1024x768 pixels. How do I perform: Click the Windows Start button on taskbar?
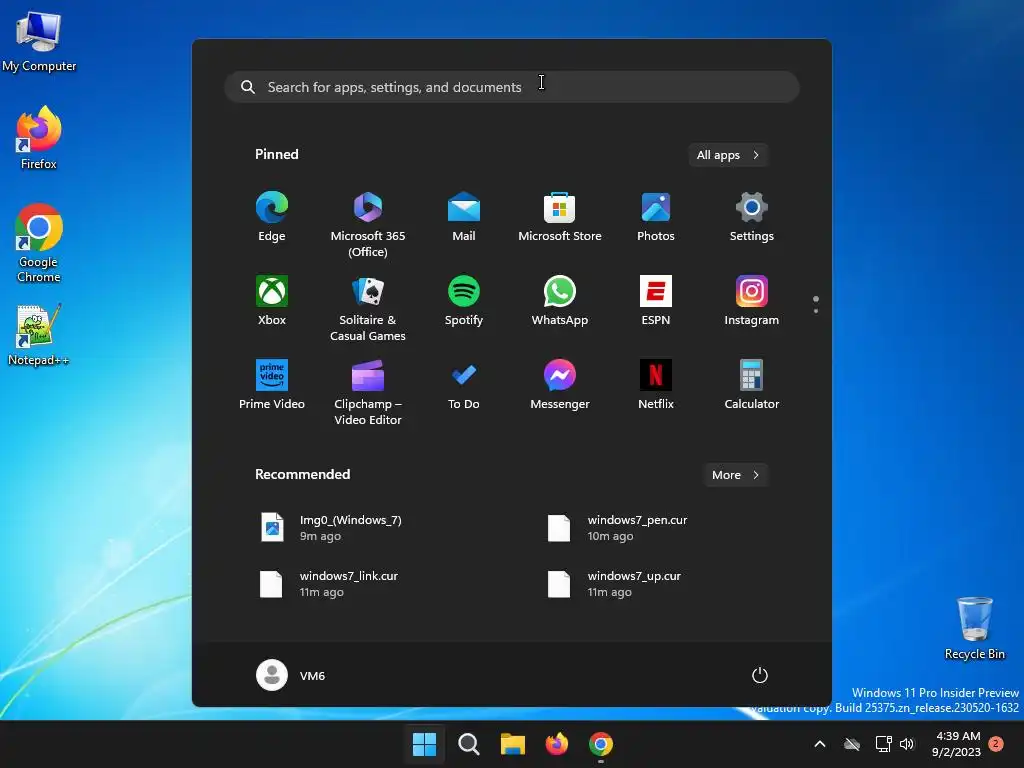pyautogui.click(x=424, y=744)
